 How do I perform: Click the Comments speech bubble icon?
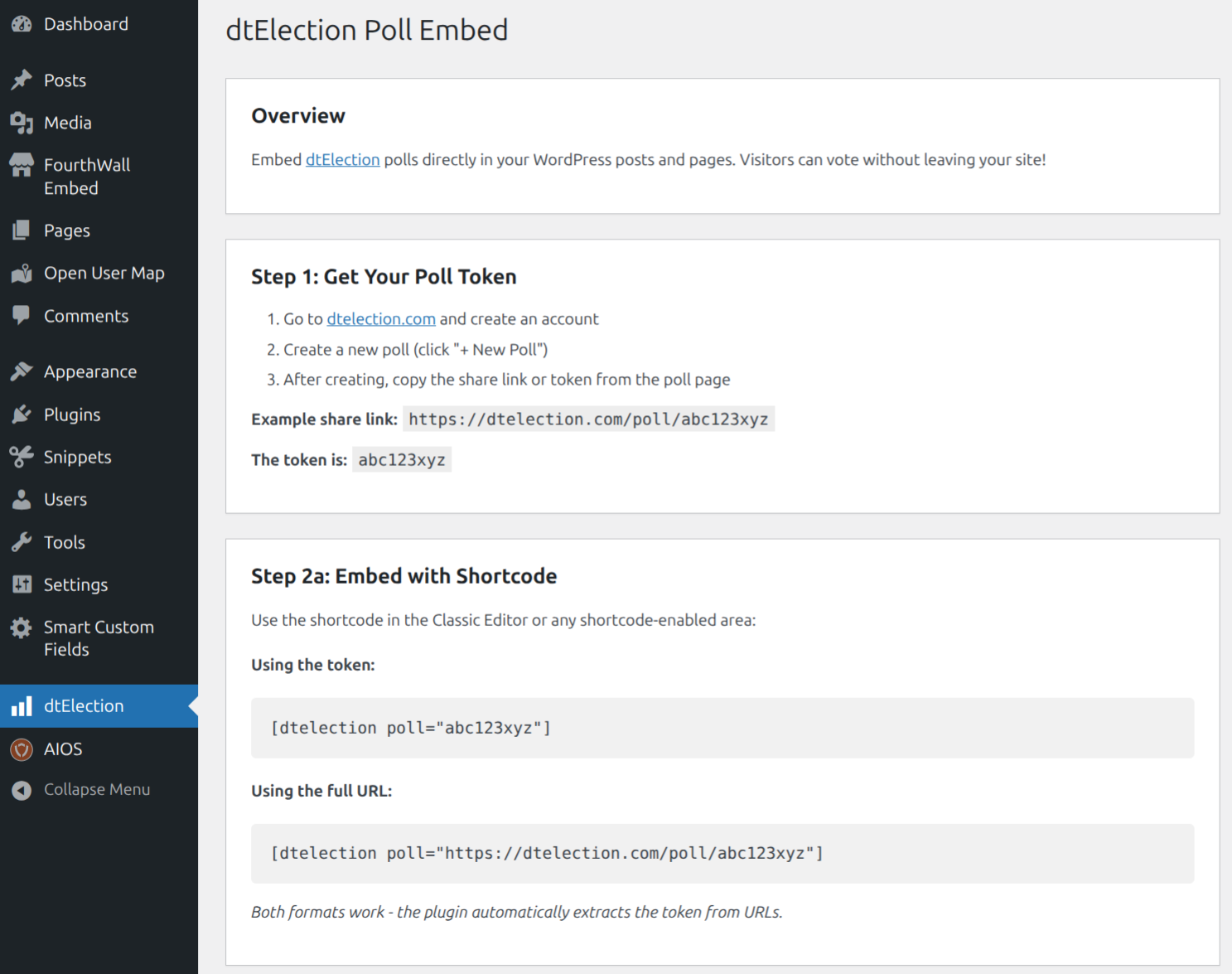click(x=22, y=315)
